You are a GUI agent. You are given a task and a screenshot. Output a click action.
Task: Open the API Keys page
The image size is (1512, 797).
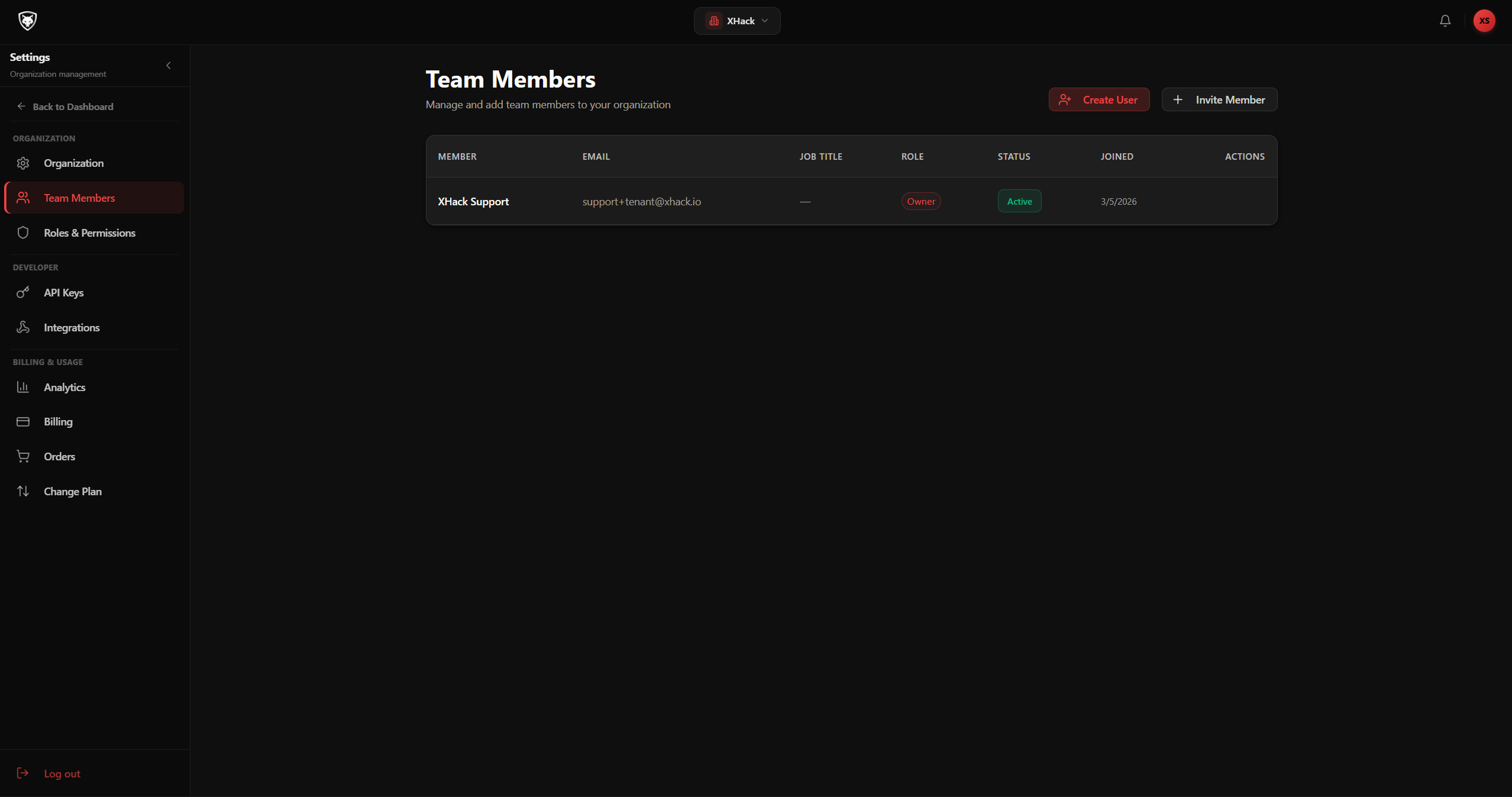tap(94, 292)
